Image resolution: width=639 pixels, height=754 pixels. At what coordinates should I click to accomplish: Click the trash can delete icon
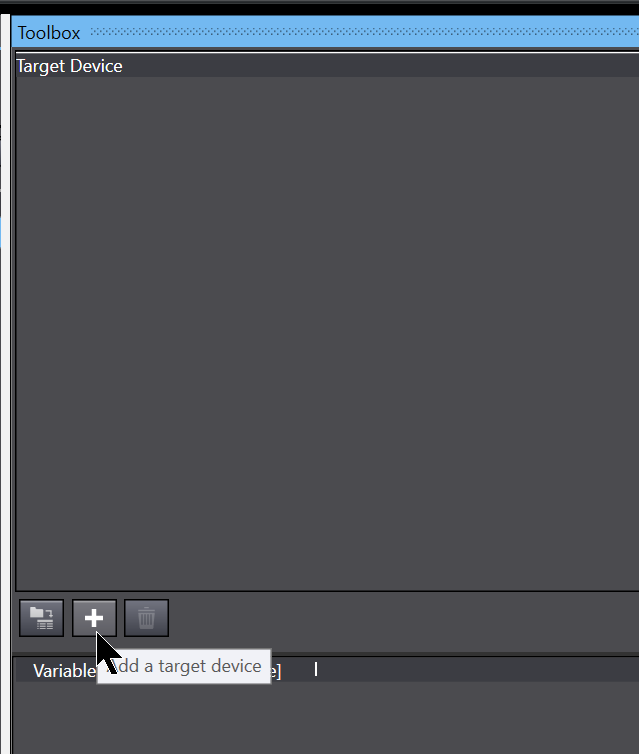tap(146, 618)
